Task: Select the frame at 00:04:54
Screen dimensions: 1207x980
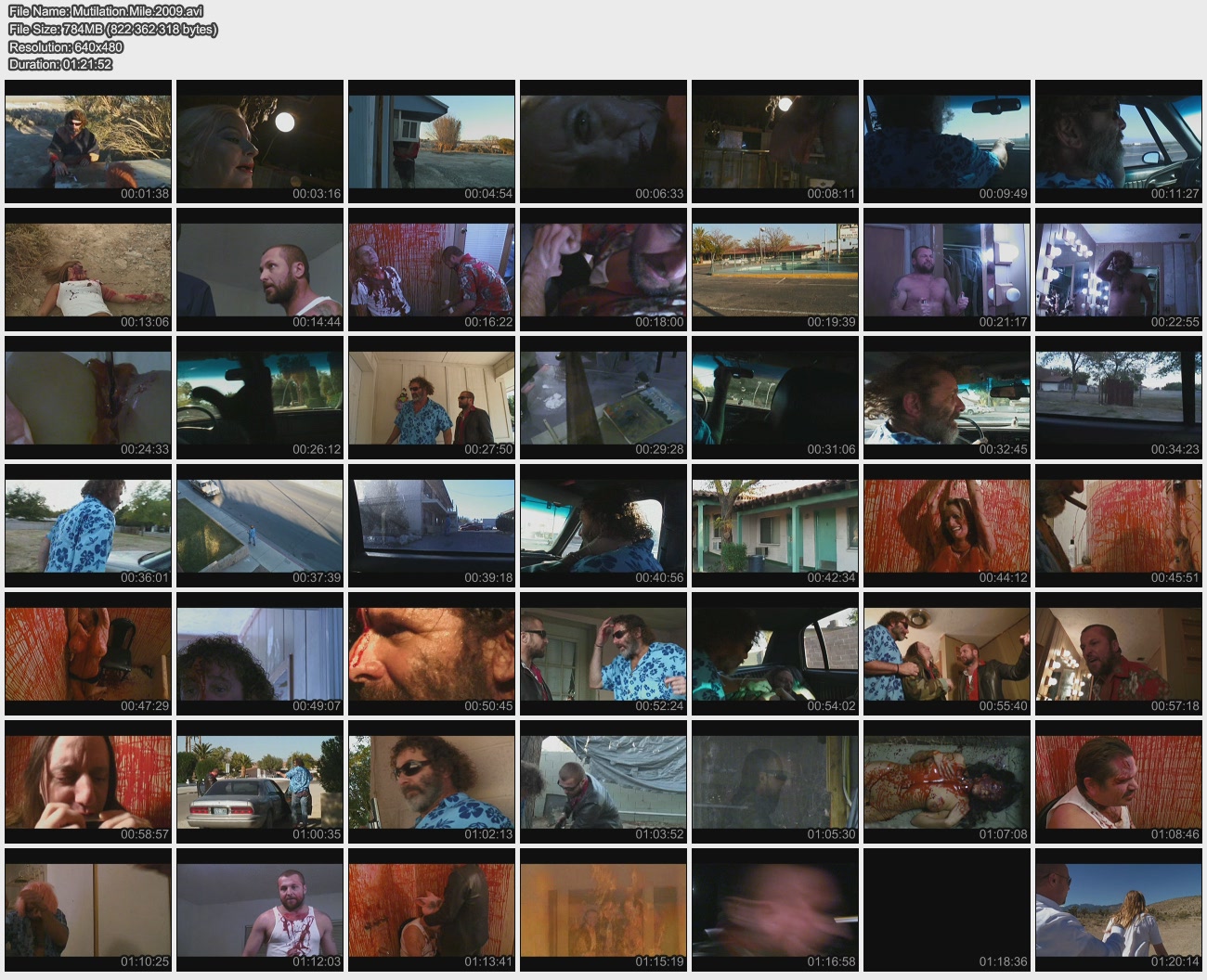Action: coord(432,141)
